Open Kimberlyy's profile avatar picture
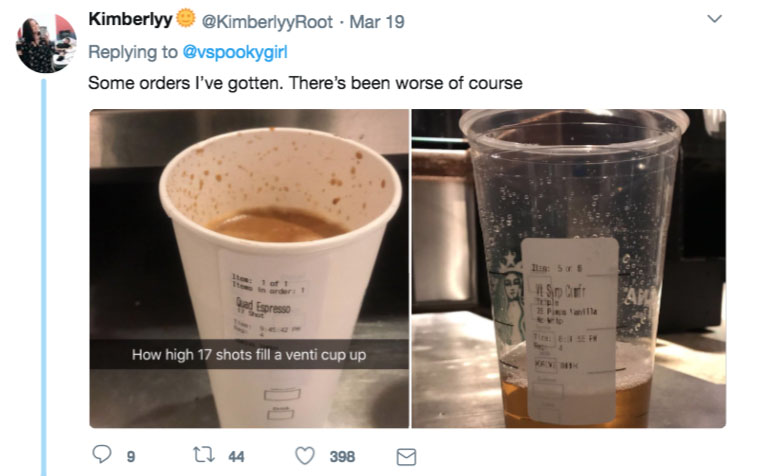Screen dimensions: 760x476 coord(46,42)
